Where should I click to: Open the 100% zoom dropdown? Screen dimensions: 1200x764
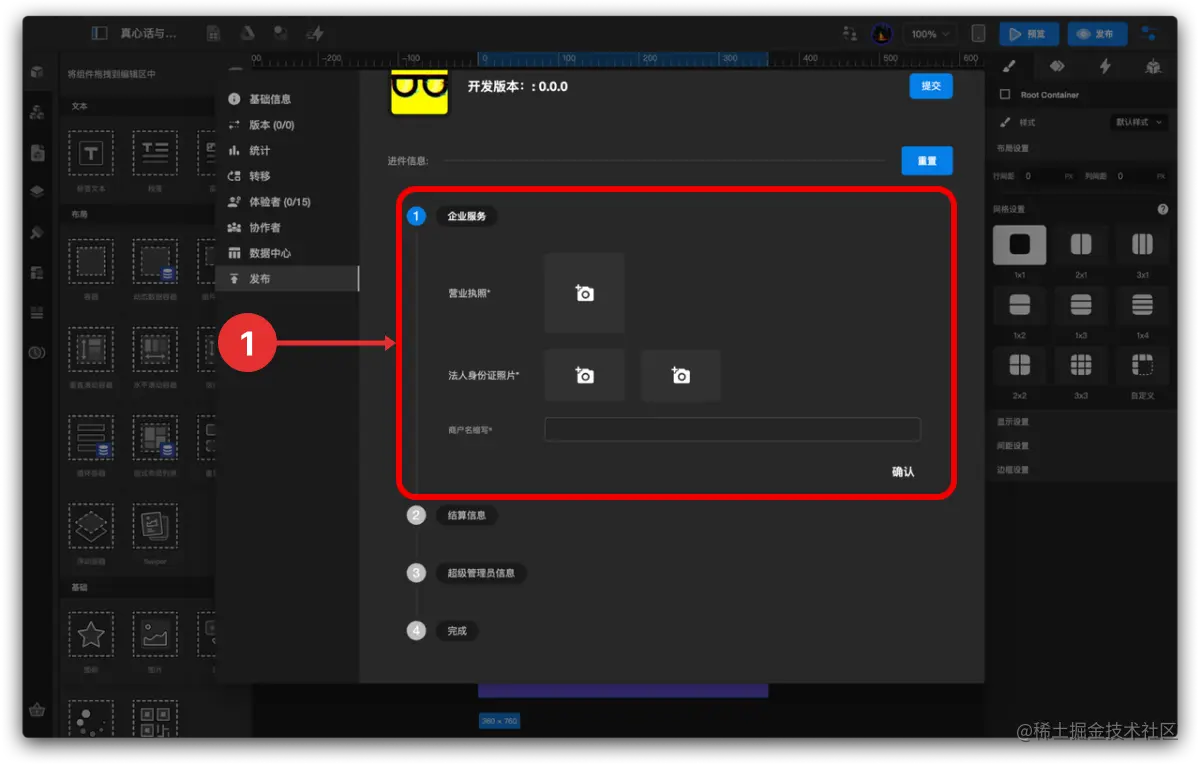930,34
